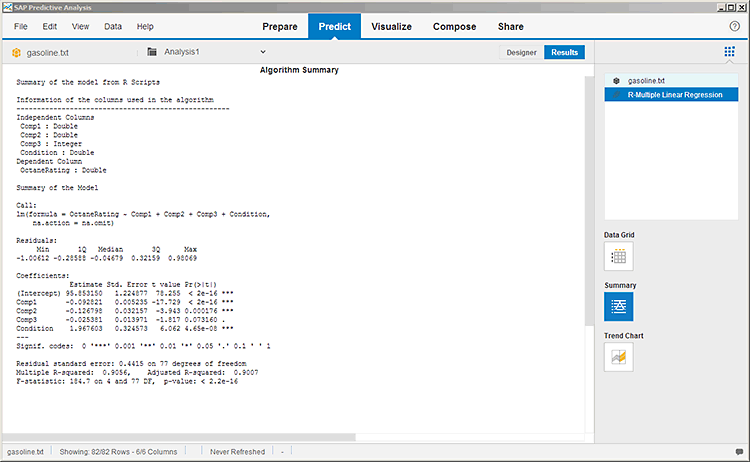Open the Help menu
This screenshot has height=462, width=750.
145,26
